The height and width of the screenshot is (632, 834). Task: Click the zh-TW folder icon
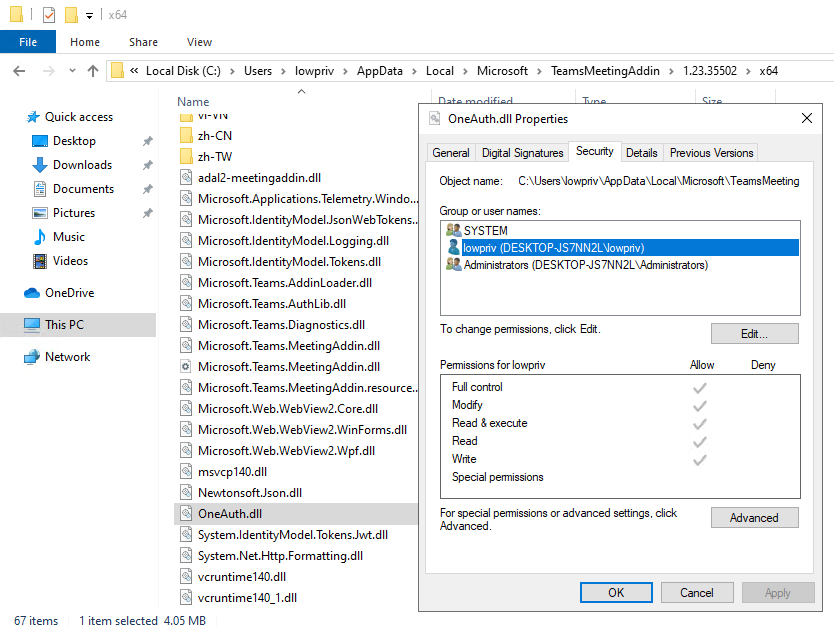click(x=186, y=156)
